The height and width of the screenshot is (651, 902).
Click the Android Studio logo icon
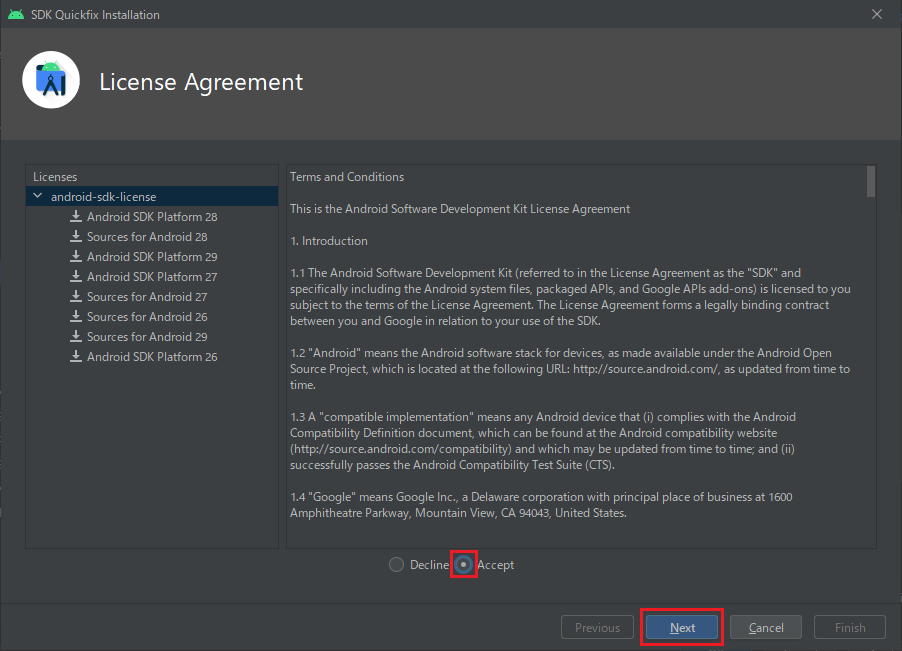(51, 80)
